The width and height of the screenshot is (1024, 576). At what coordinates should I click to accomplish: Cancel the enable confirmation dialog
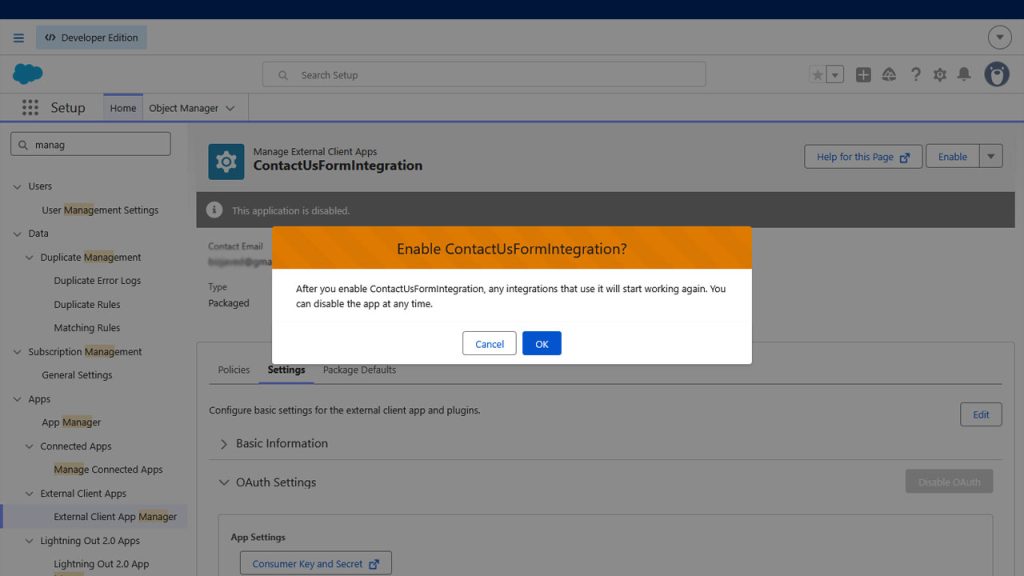[489, 344]
